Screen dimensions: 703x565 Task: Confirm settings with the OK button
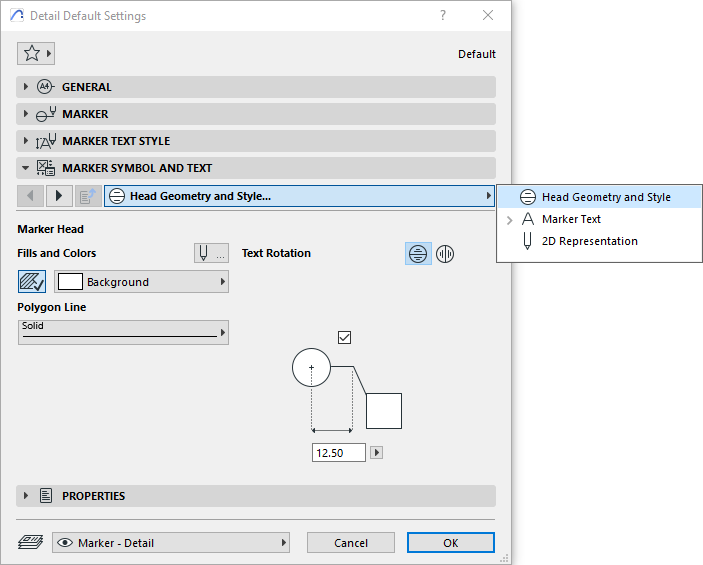coord(450,543)
